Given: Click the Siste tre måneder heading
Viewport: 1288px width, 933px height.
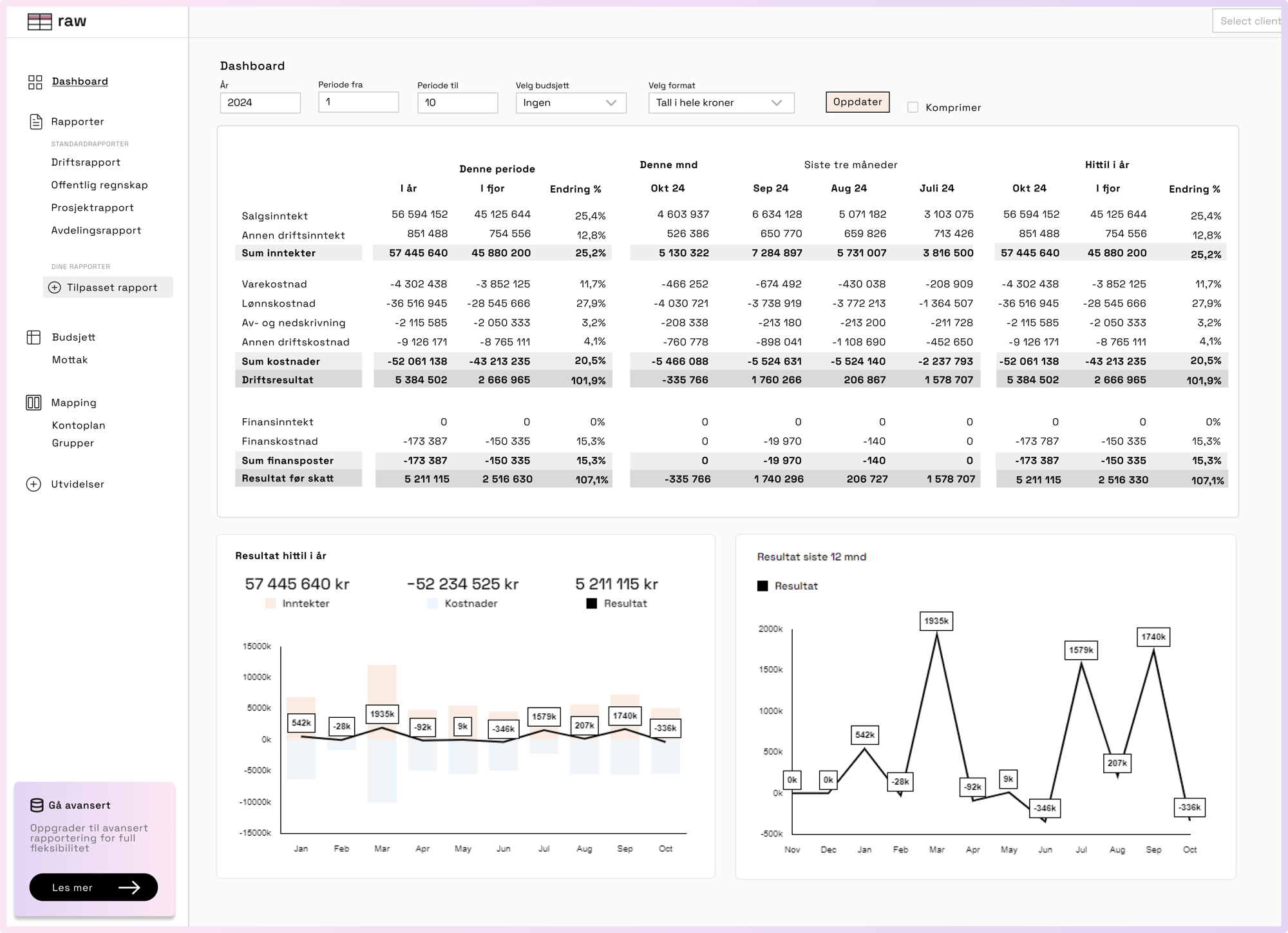Looking at the screenshot, I should coord(851,164).
